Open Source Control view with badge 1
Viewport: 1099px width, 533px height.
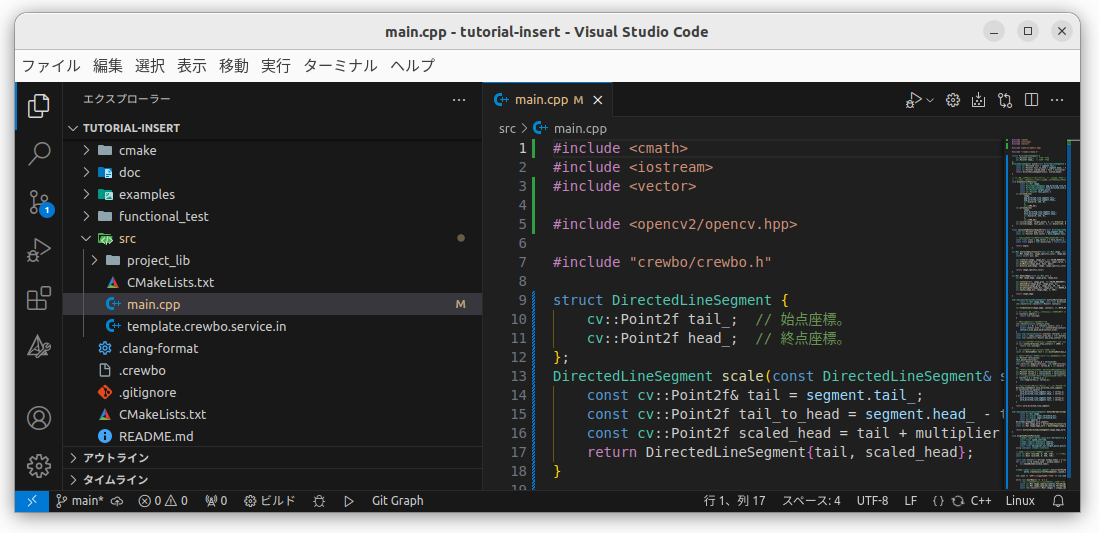[39, 201]
